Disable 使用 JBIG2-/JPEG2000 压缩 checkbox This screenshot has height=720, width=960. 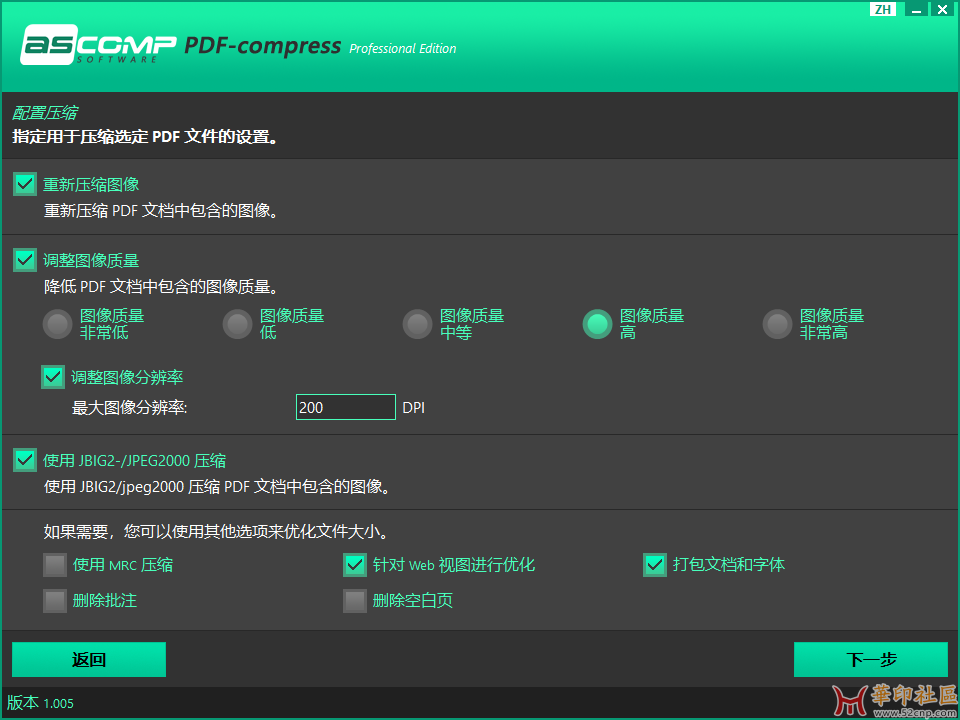click(x=25, y=460)
